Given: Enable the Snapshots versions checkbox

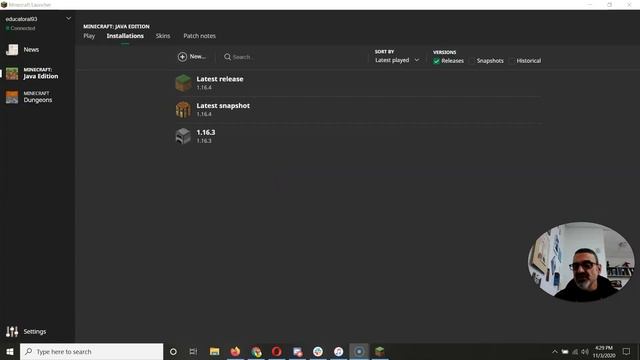Looking at the screenshot, I should [x=472, y=61].
